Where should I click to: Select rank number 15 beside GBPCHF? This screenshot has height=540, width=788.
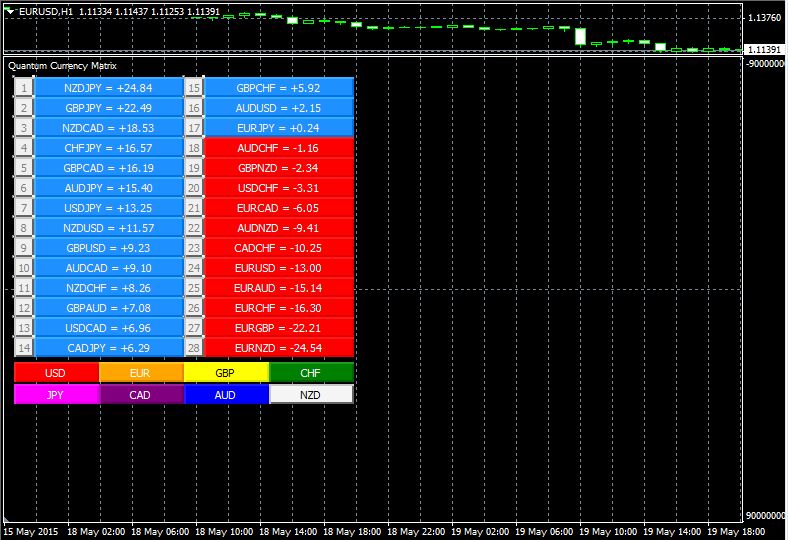pyautogui.click(x=194, y=88)
